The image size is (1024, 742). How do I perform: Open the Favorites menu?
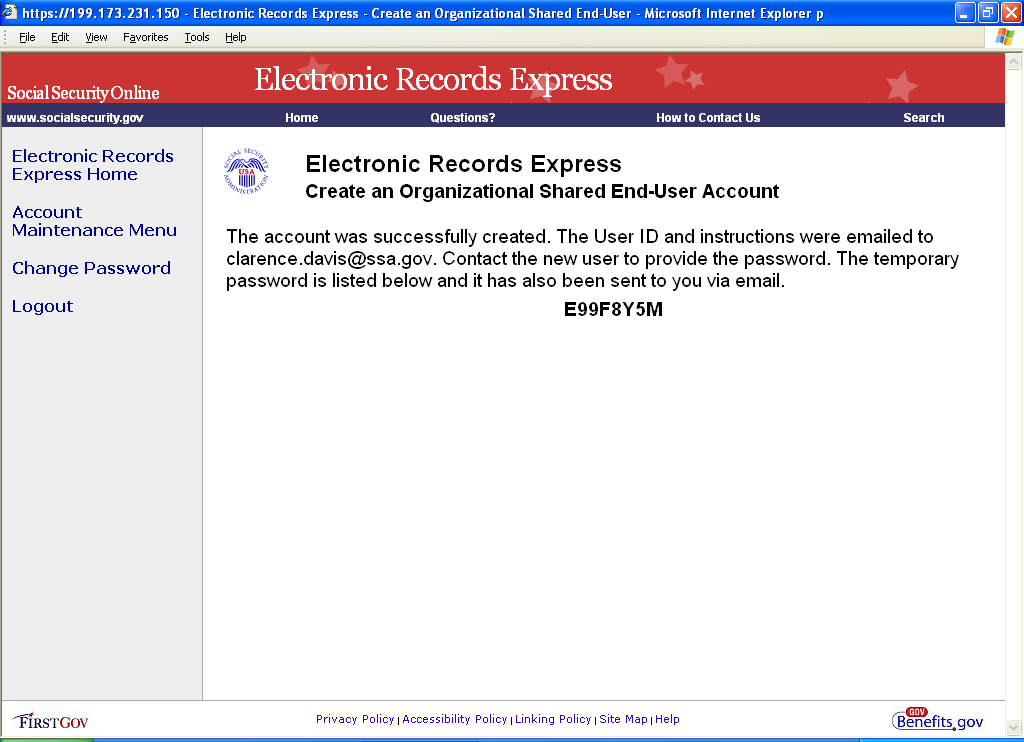tap(146, 37)
